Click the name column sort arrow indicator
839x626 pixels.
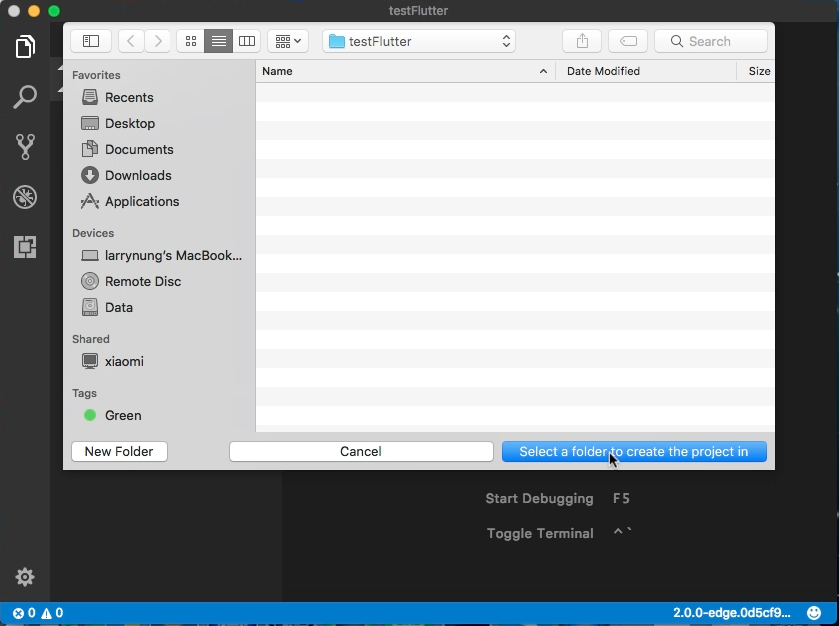click(x=543, y=71)
